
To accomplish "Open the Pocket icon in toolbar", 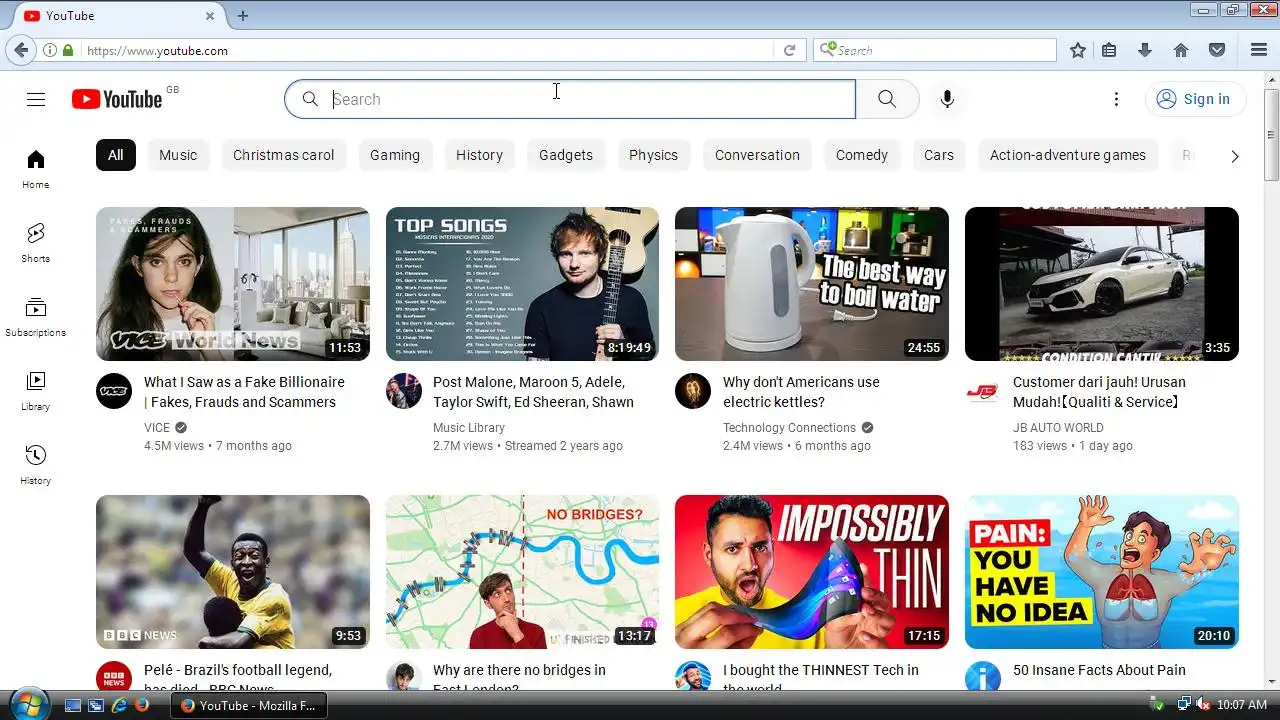I will pos(1217,50).
